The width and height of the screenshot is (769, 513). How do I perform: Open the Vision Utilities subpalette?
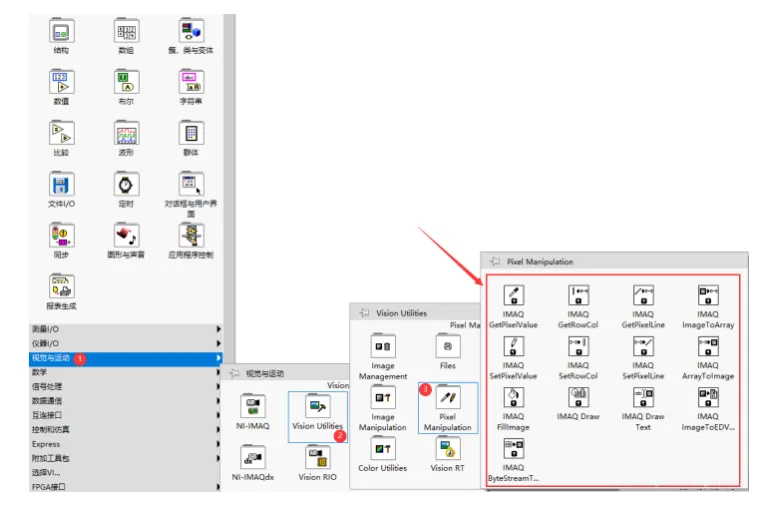pyautogui.click(x=318, y=407)
